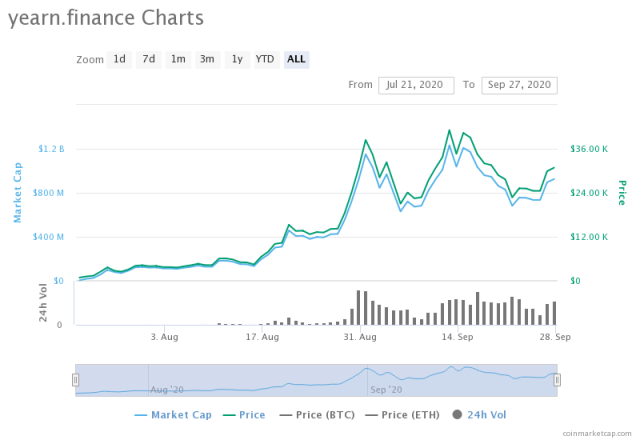Viewport: 640px width, 440px height.
Task: Open the coinmarketcap.com credit link
Action: (597, 433)
